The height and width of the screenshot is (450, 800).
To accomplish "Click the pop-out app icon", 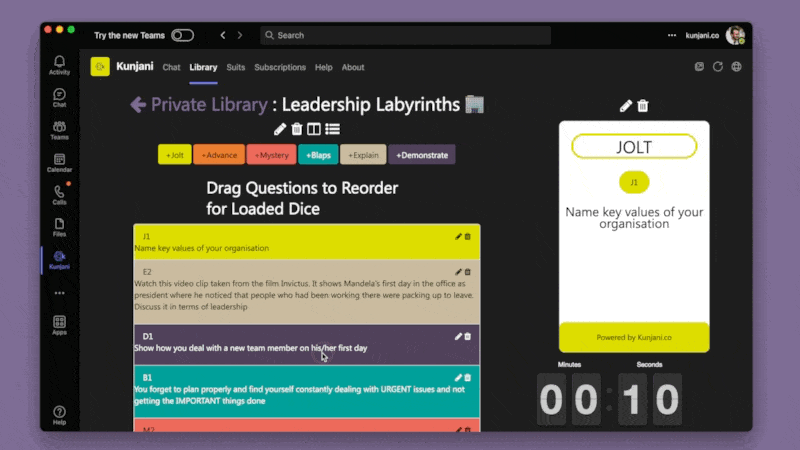I will point(699,67).
